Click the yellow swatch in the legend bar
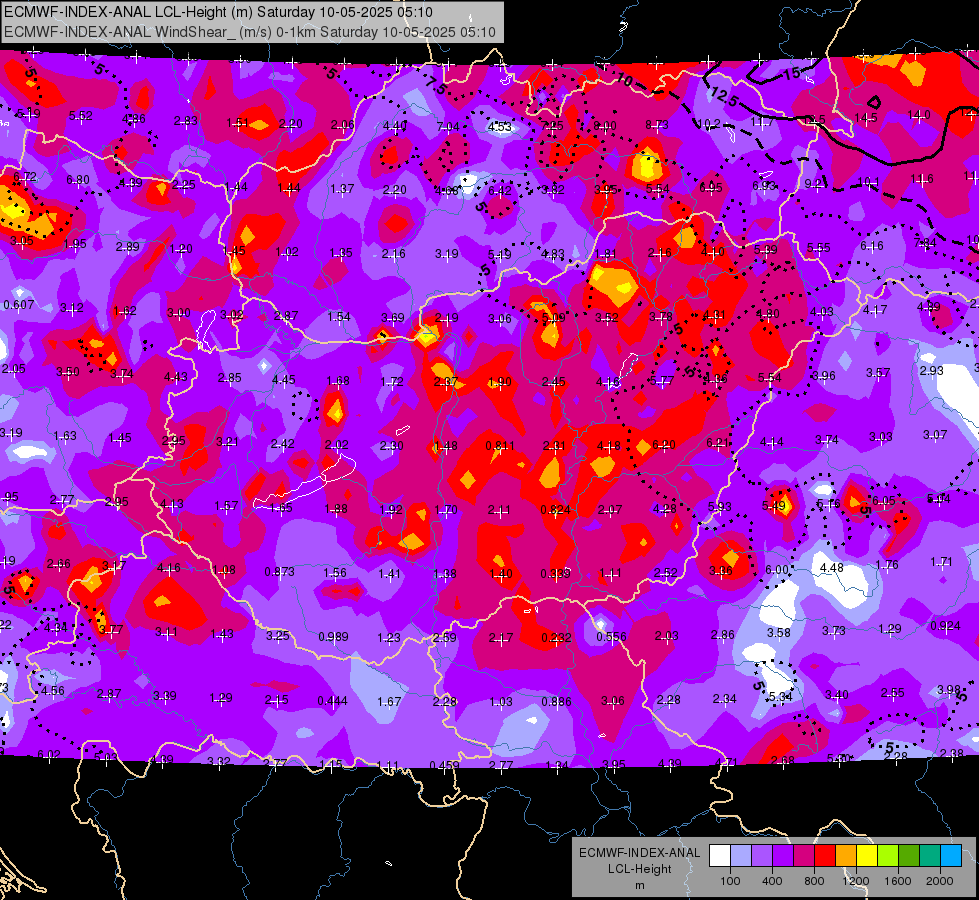Viewport: 979px width, 900px height. point(867,855)
